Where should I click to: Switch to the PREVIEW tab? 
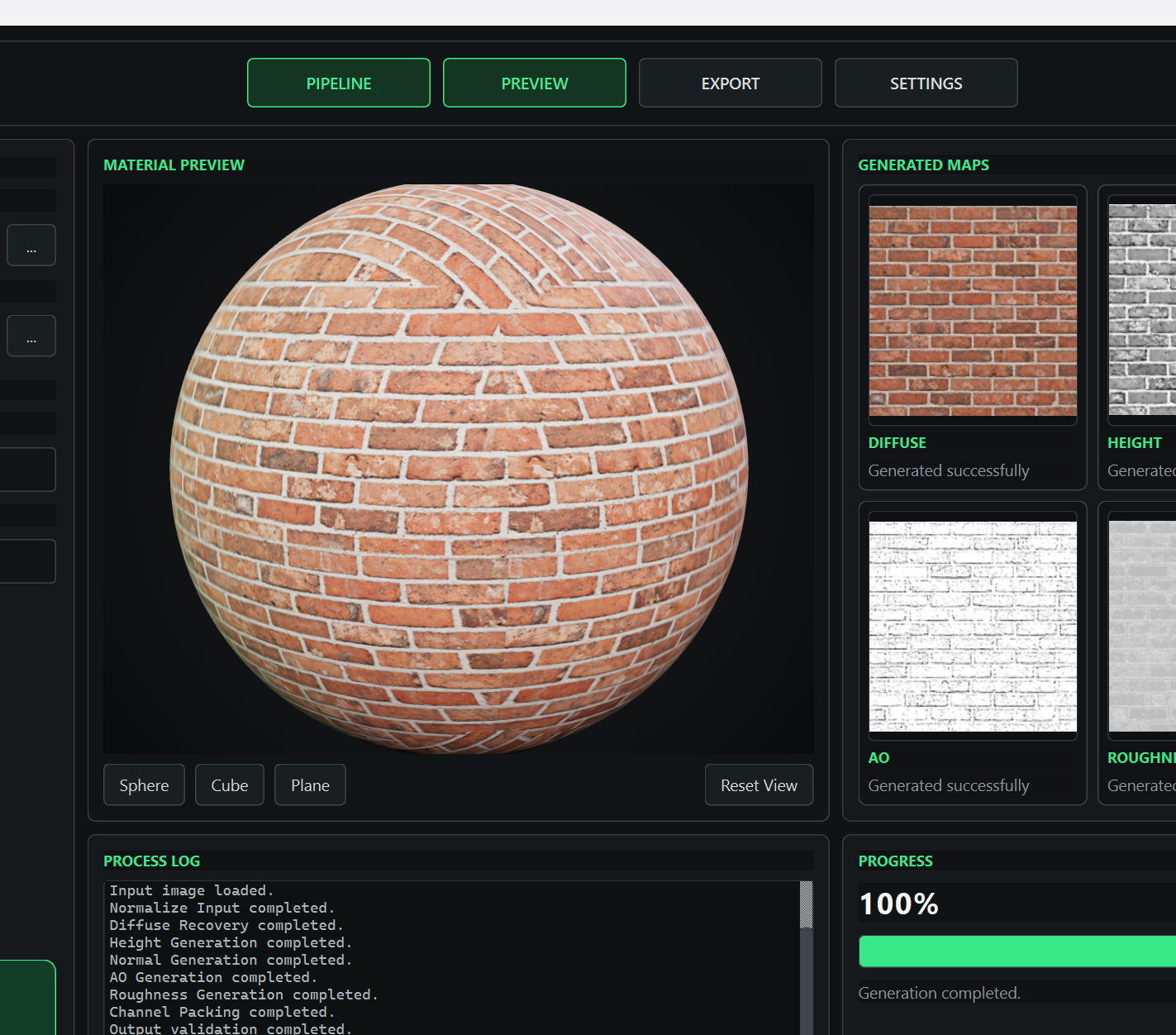pos(535,83)
